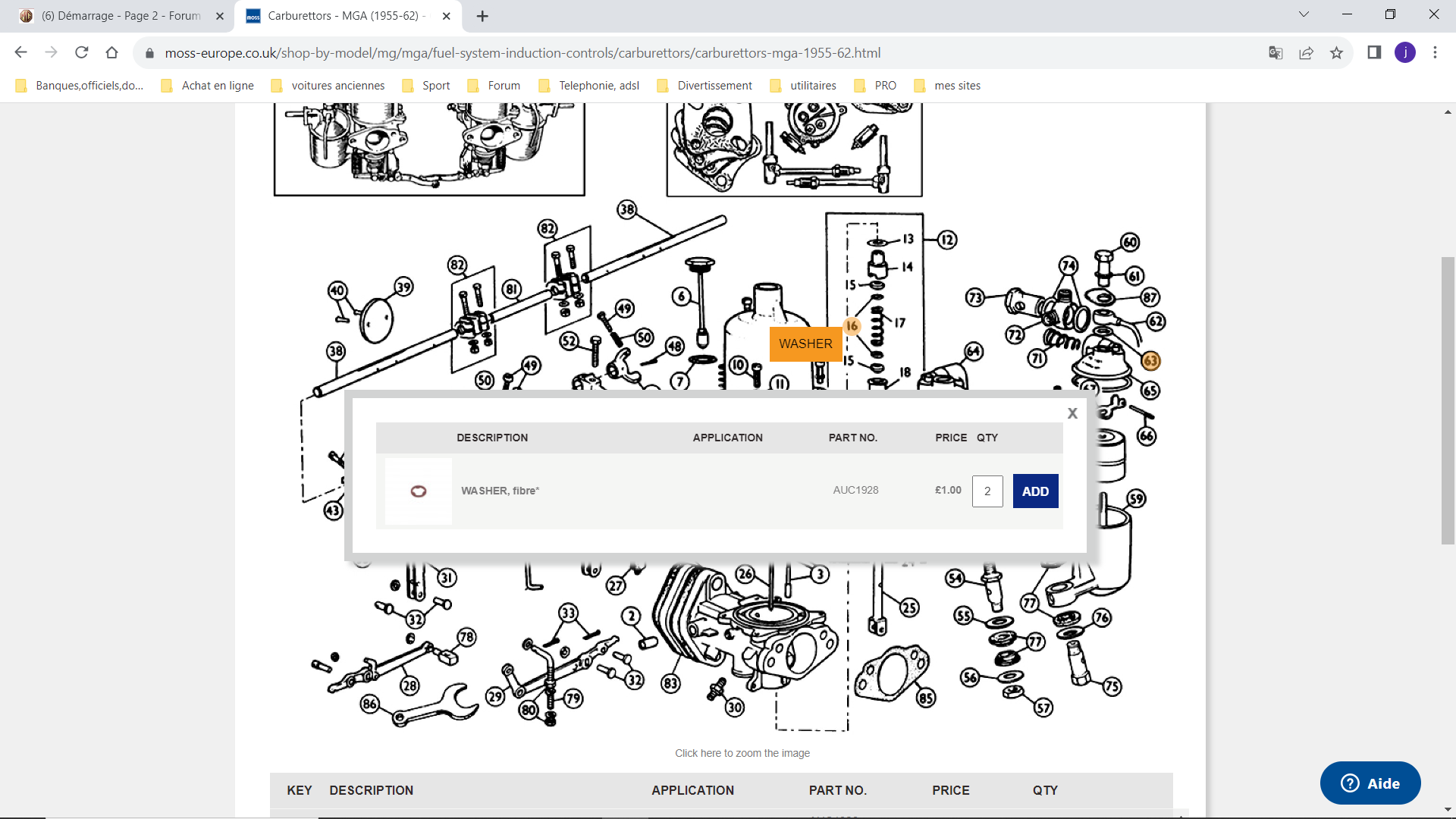Click the quantity input field for AUC1928
The image size is (1456, 819).
(x=987, y=490)
